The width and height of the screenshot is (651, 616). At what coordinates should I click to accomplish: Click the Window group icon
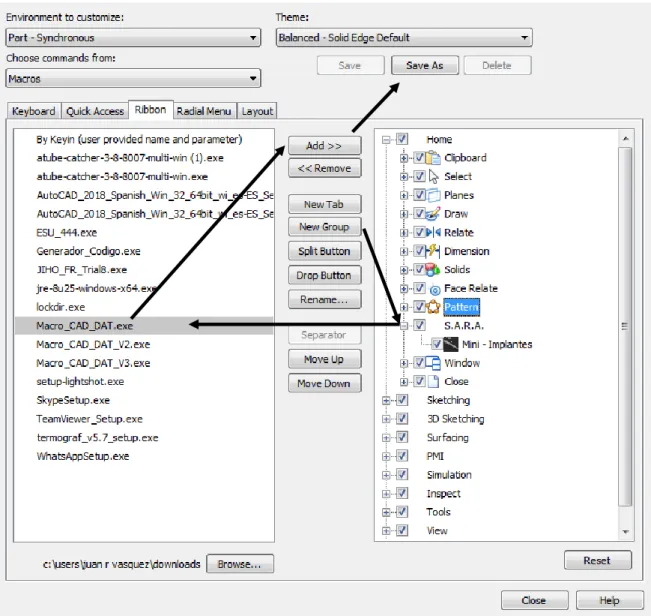click(x=433, y=363)
